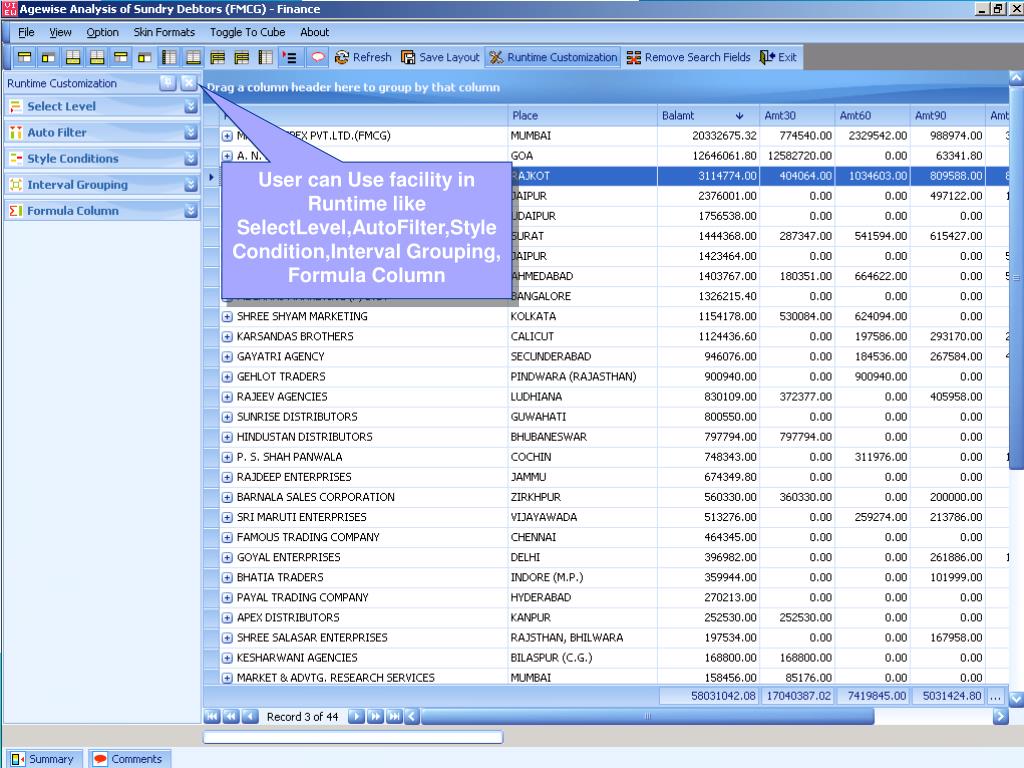Viewport: 1024px width, 768px height.
Task: Click the red-arrow indented list icon
Action: click(289, 57)
